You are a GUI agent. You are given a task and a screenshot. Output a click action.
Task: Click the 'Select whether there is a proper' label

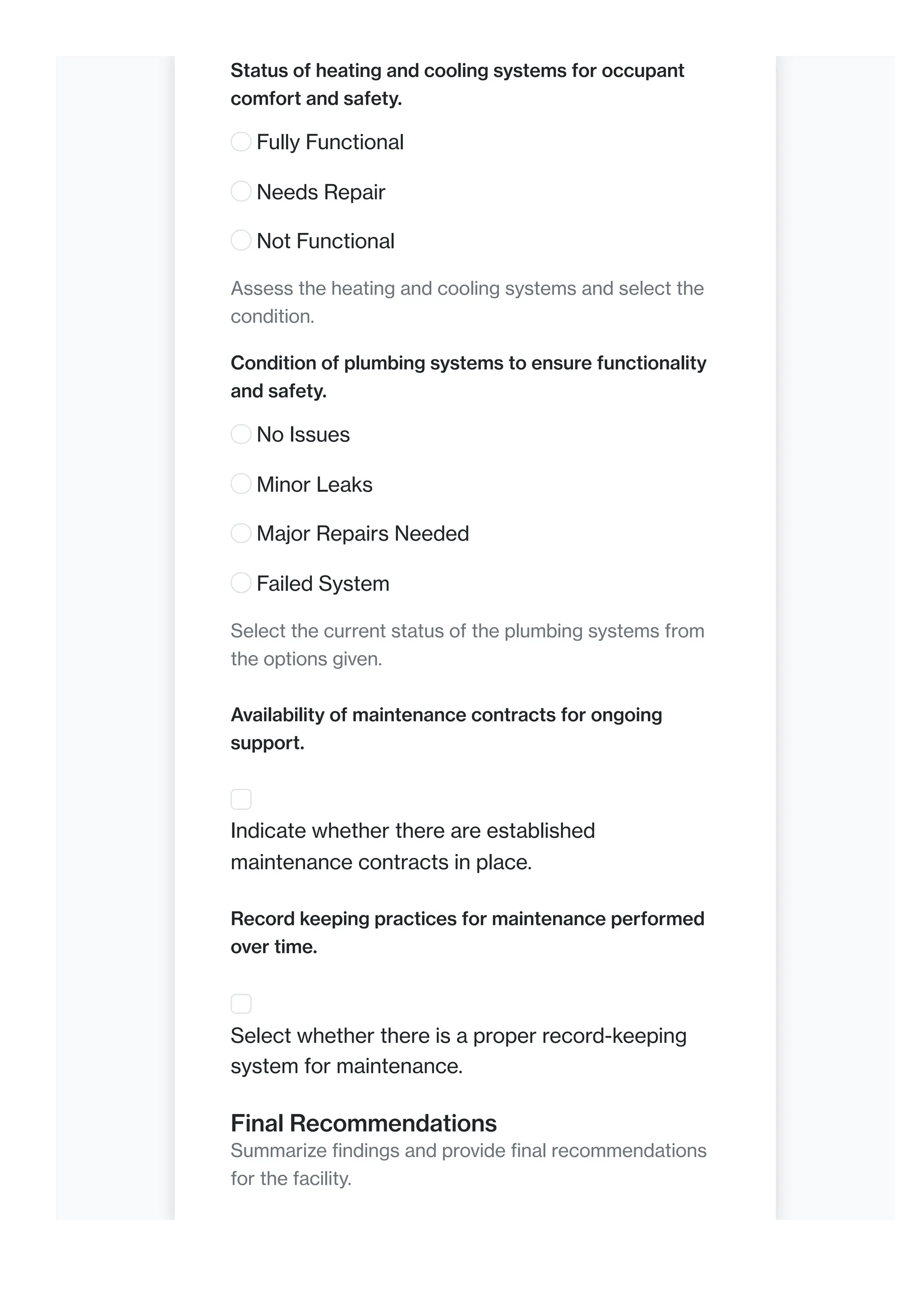click(458, 1050)
